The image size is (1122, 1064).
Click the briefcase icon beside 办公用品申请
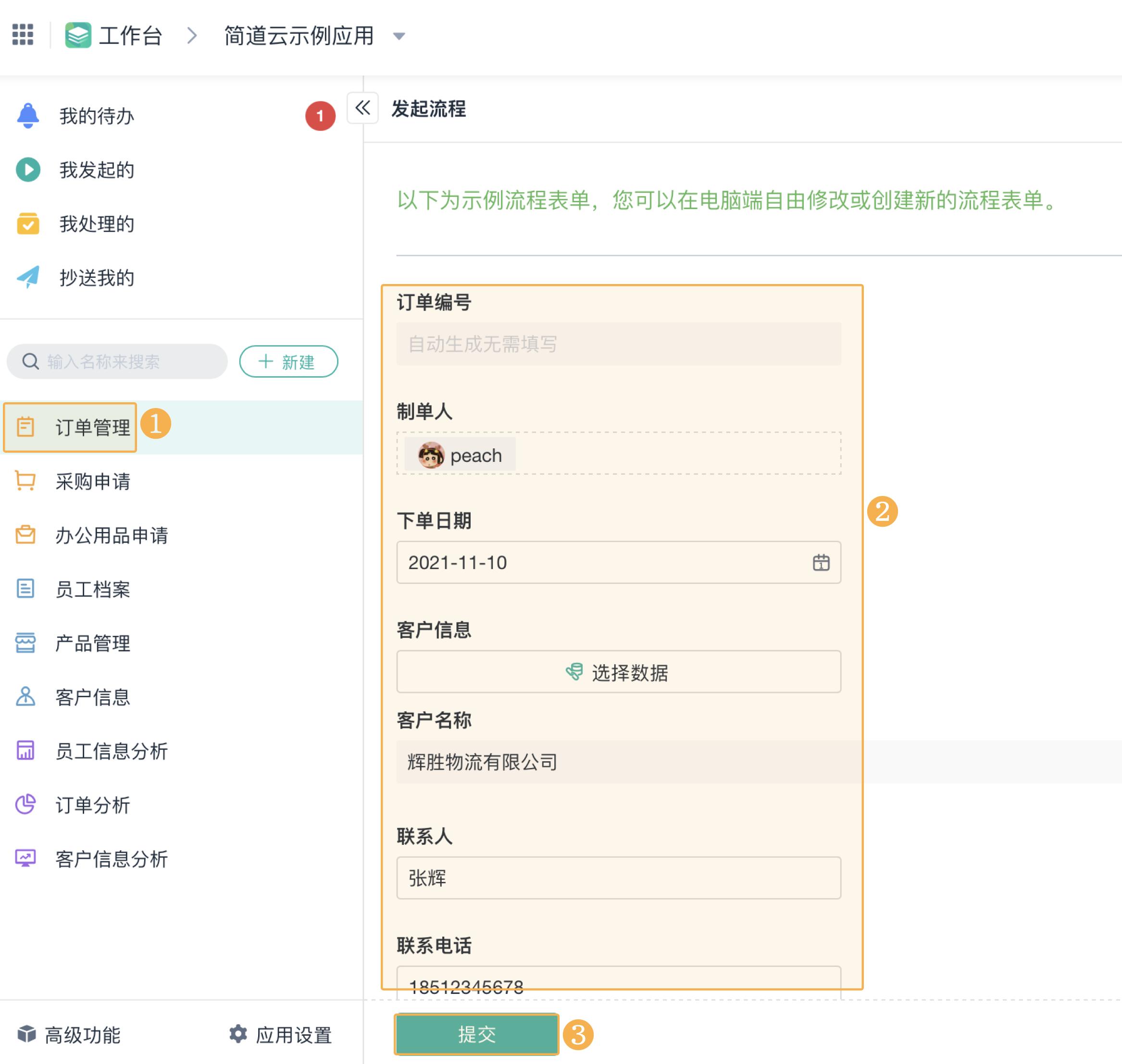tap(25, 534)
